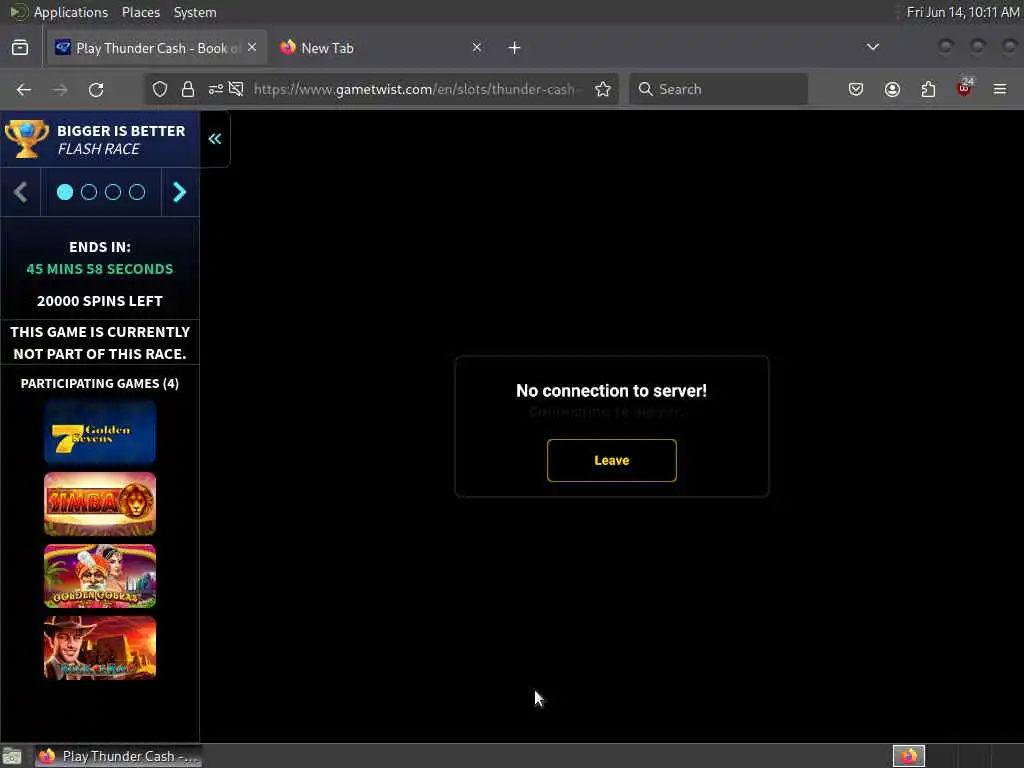1024x768 pixels.
Task: Go to the next race with the right arrow
Action: click(x=180, y=192)
